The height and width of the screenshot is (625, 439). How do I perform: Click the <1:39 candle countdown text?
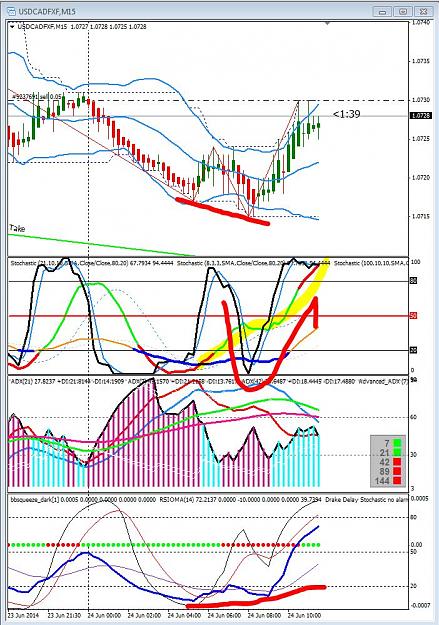pos(346,114)
